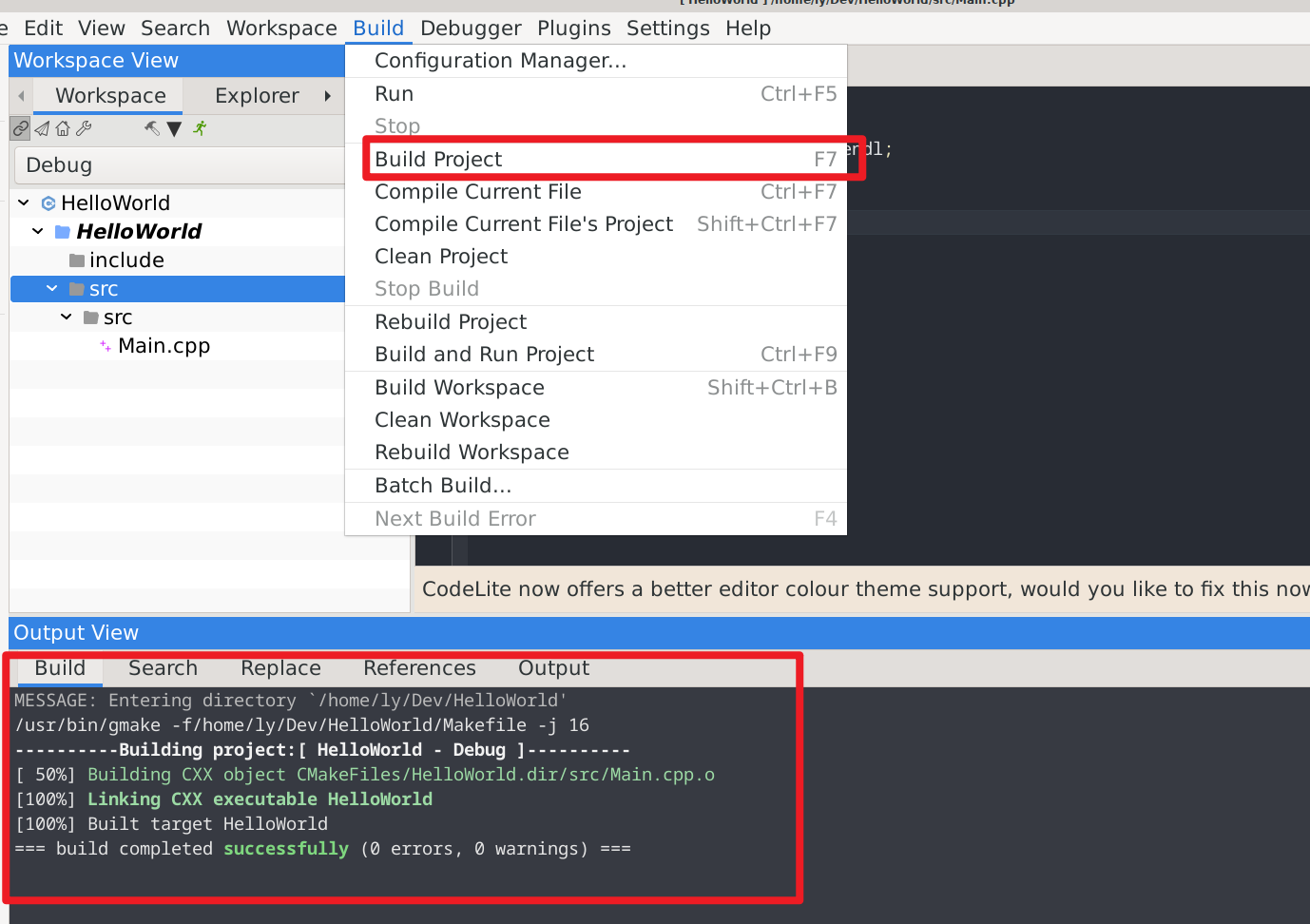Open the Debug configuration dropdown
This screenshot has height=924, width=1310.
pyautogui.click(x=179, y=165)
